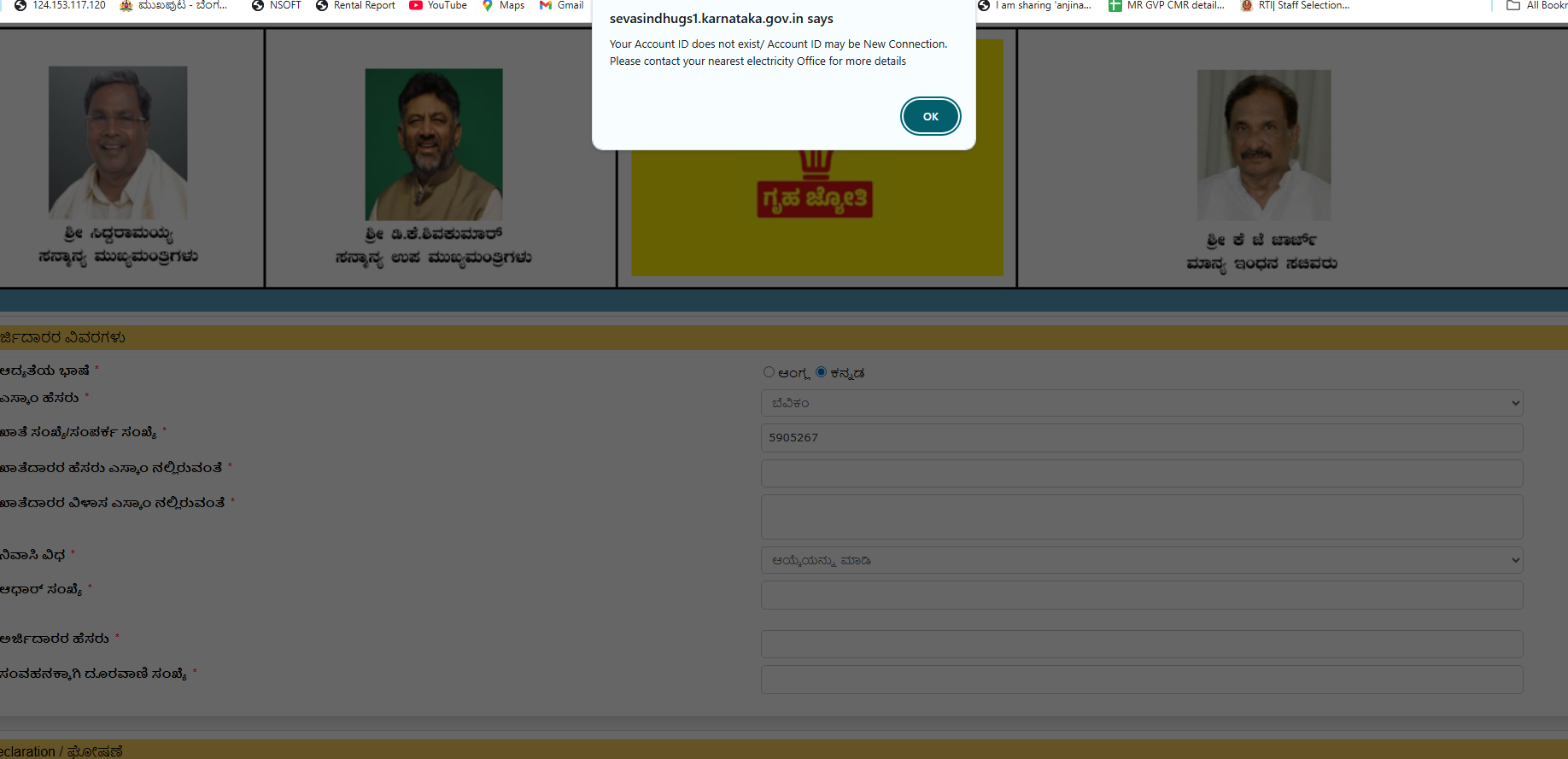
Task: Click the account ID field containing 5905267
Action: tap(1142, 438)
